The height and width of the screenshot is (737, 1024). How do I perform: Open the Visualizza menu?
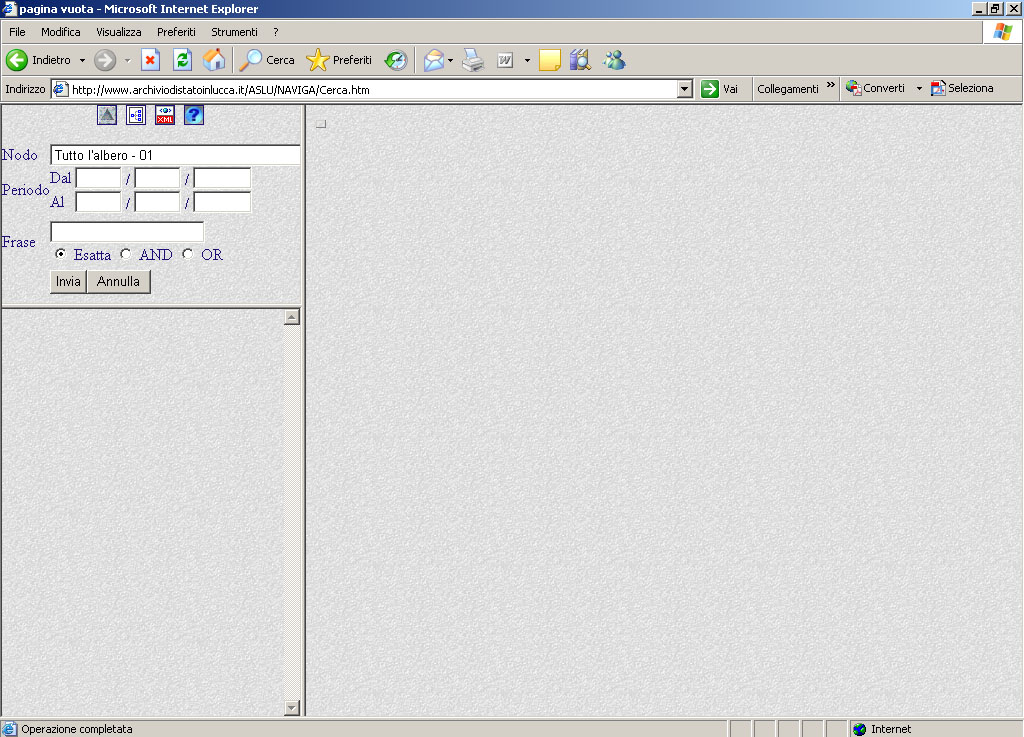(119, 32)
